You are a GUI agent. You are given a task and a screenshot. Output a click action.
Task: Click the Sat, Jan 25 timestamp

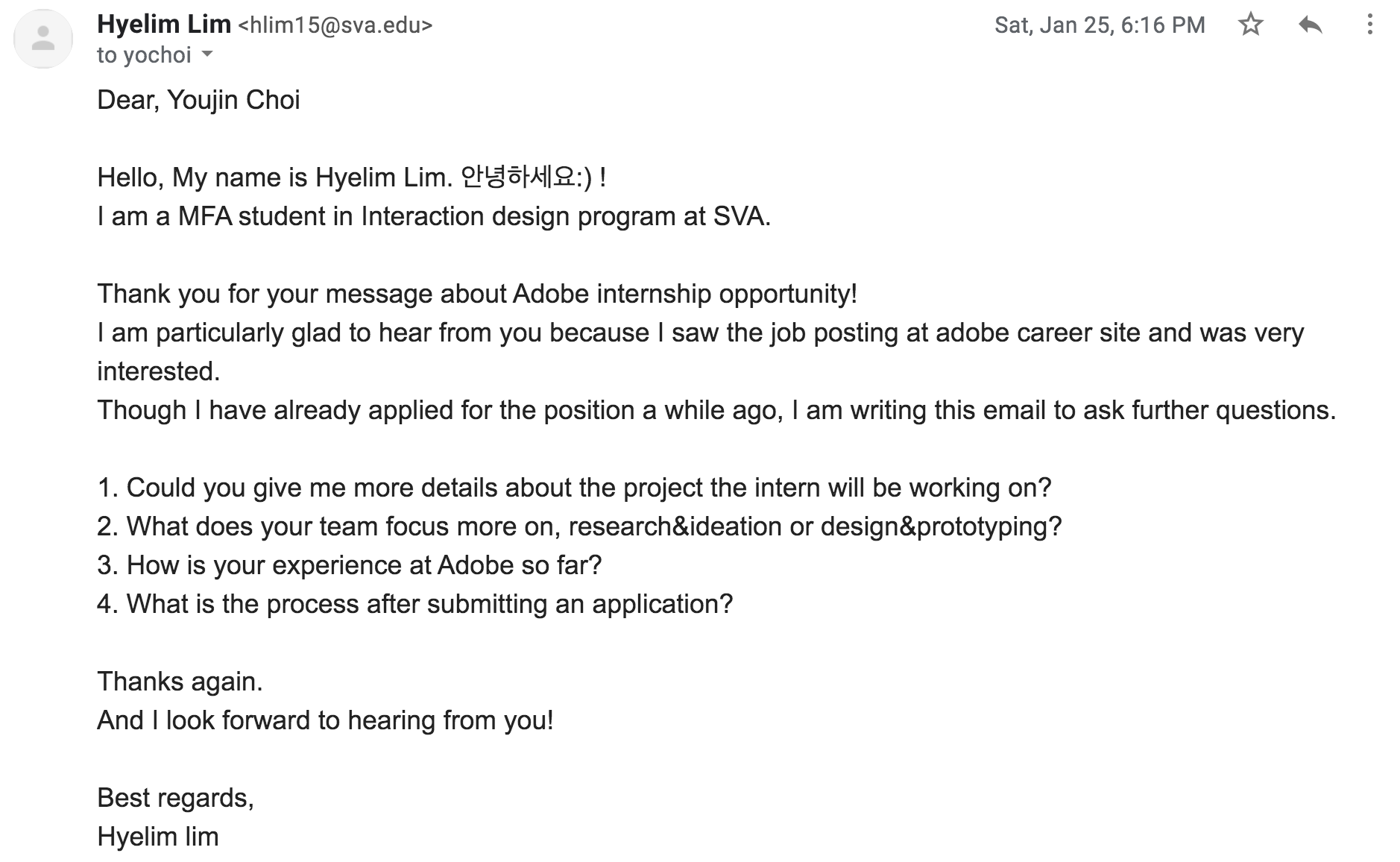click(x=1100, y=25)
